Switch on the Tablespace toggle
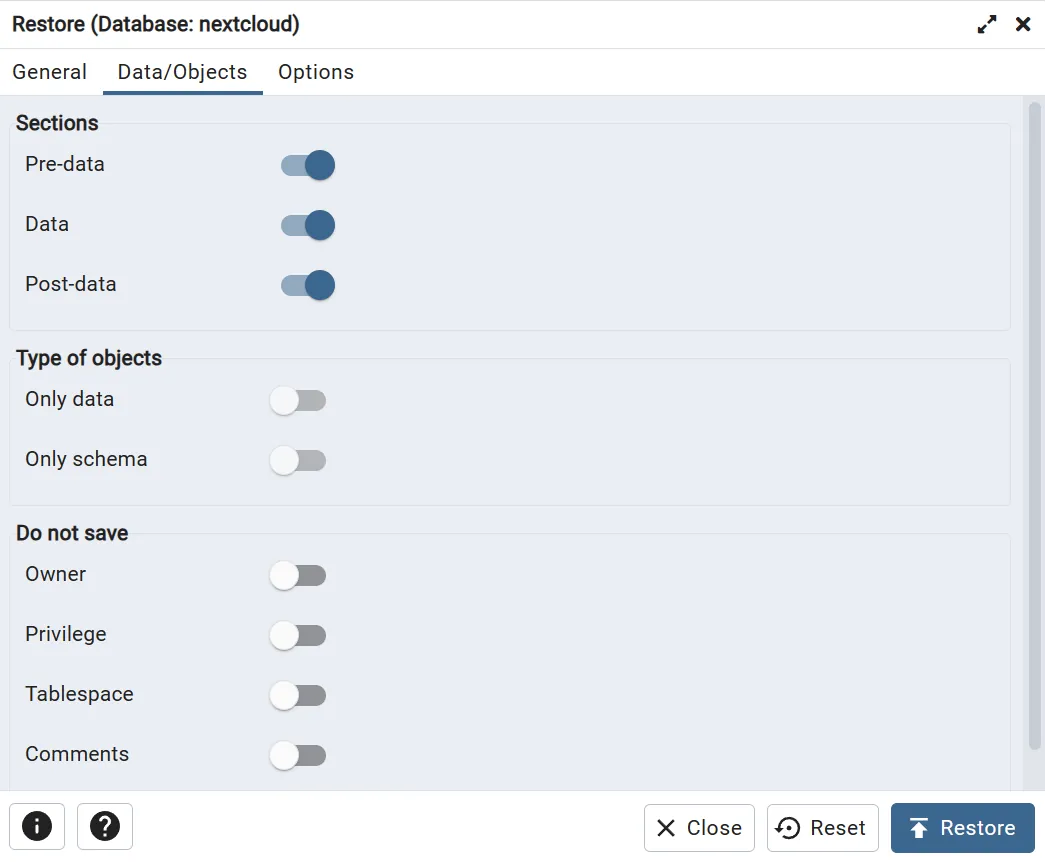Viewport: 1045px width, 862px height. click(x=298, y=696)
